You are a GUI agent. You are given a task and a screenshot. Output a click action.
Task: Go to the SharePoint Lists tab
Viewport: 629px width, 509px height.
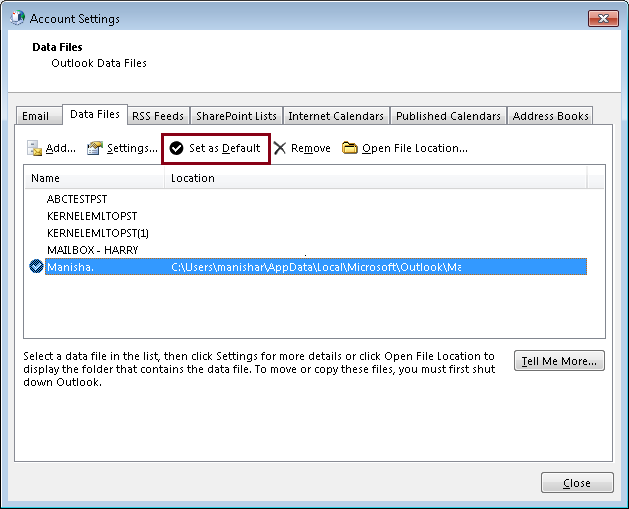[x=236, y=116]
